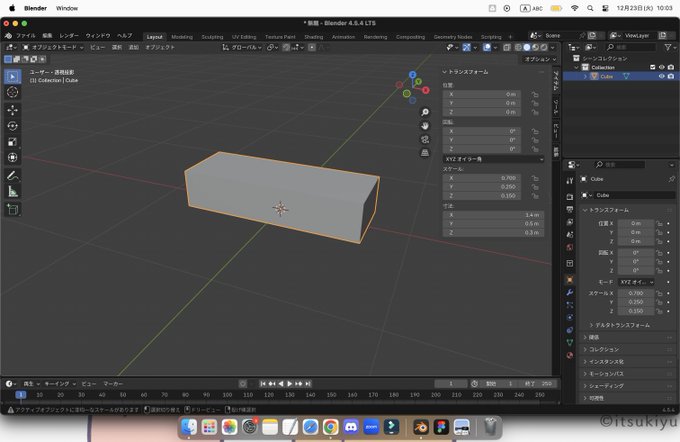The height and width of the screenshot is (442, 680).
Task: Expand the インスタンス化 section
Action: 604,362
